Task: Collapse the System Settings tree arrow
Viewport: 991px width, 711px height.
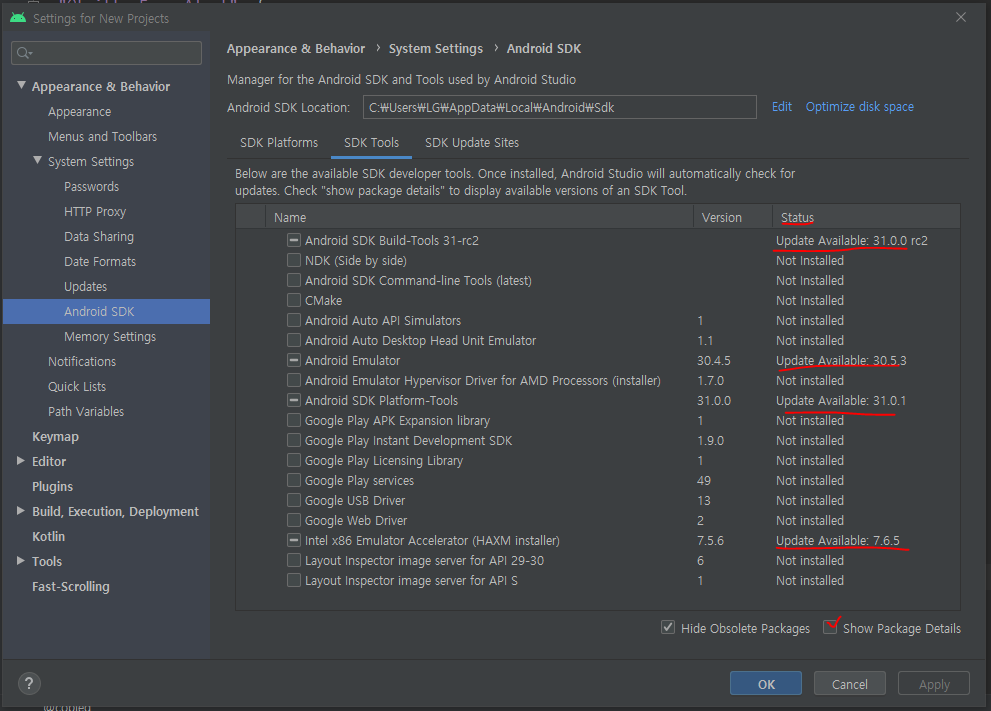Action: pos(37,161)
